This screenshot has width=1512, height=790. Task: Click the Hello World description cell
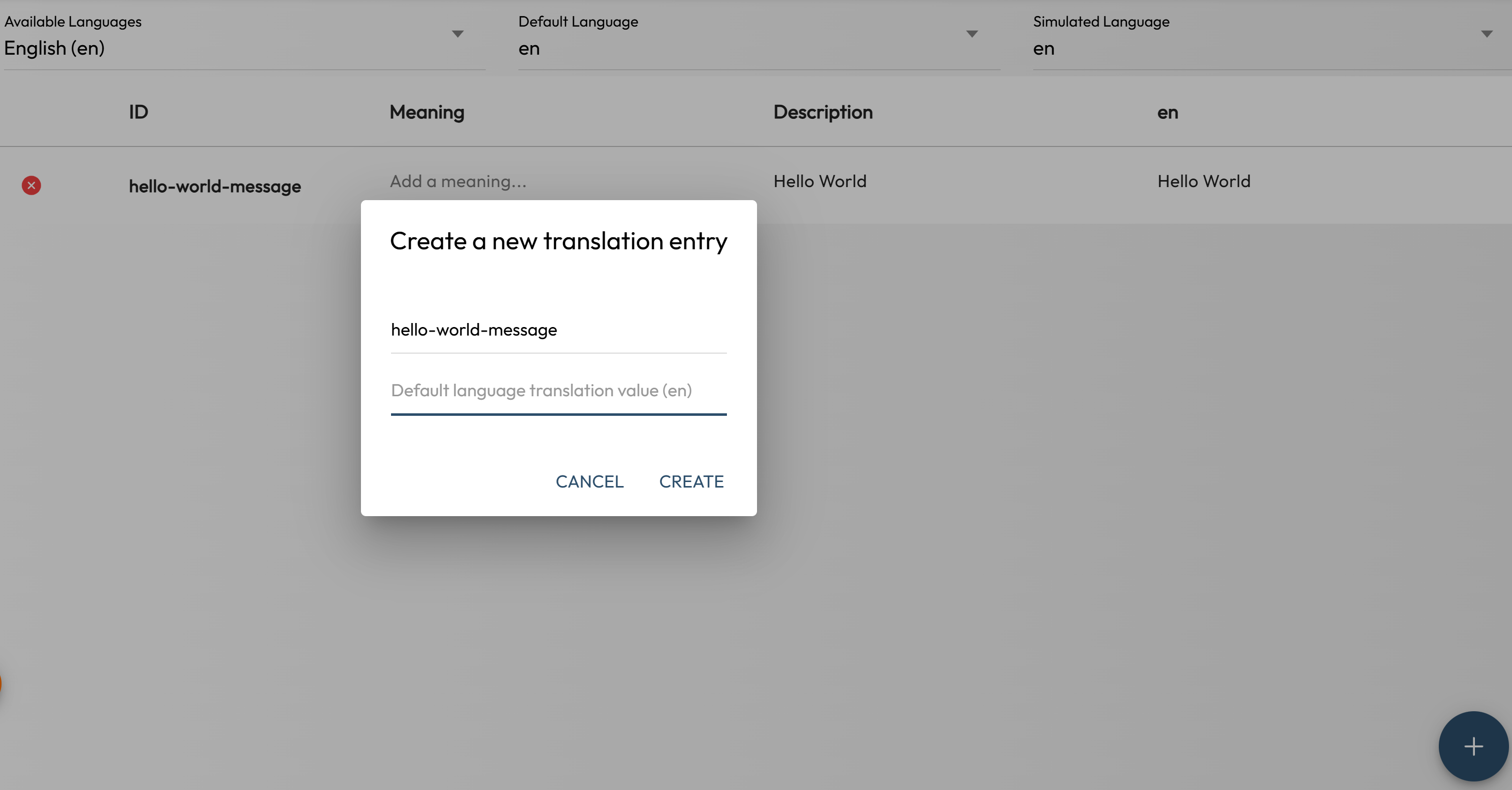tap(819, 182)
